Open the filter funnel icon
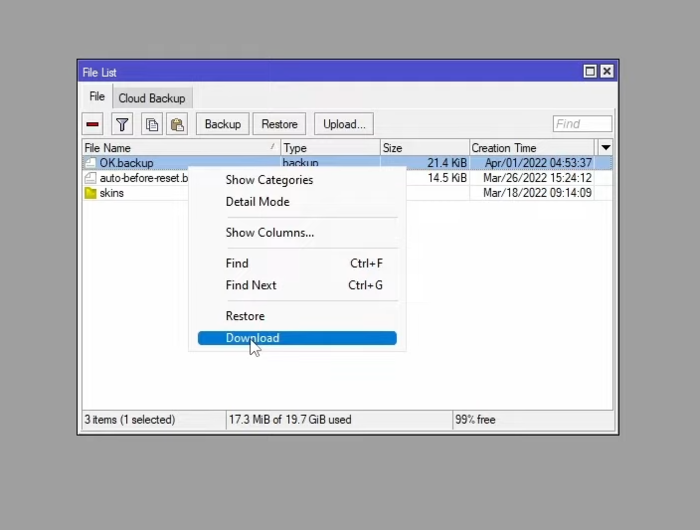 (x=122, y=124)
